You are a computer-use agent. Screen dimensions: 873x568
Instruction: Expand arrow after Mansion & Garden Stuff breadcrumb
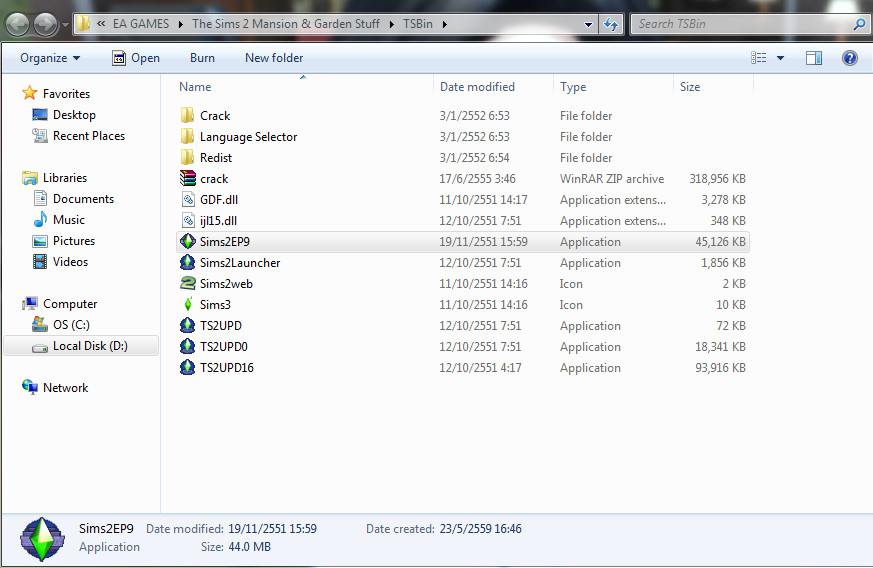[391, 25]
